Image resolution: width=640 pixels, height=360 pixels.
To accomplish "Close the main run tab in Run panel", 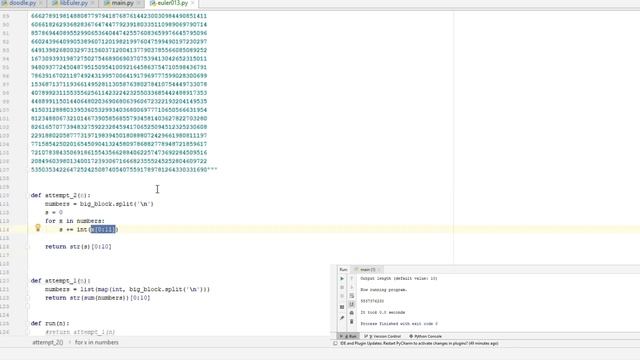I will (x=380, y=269).
